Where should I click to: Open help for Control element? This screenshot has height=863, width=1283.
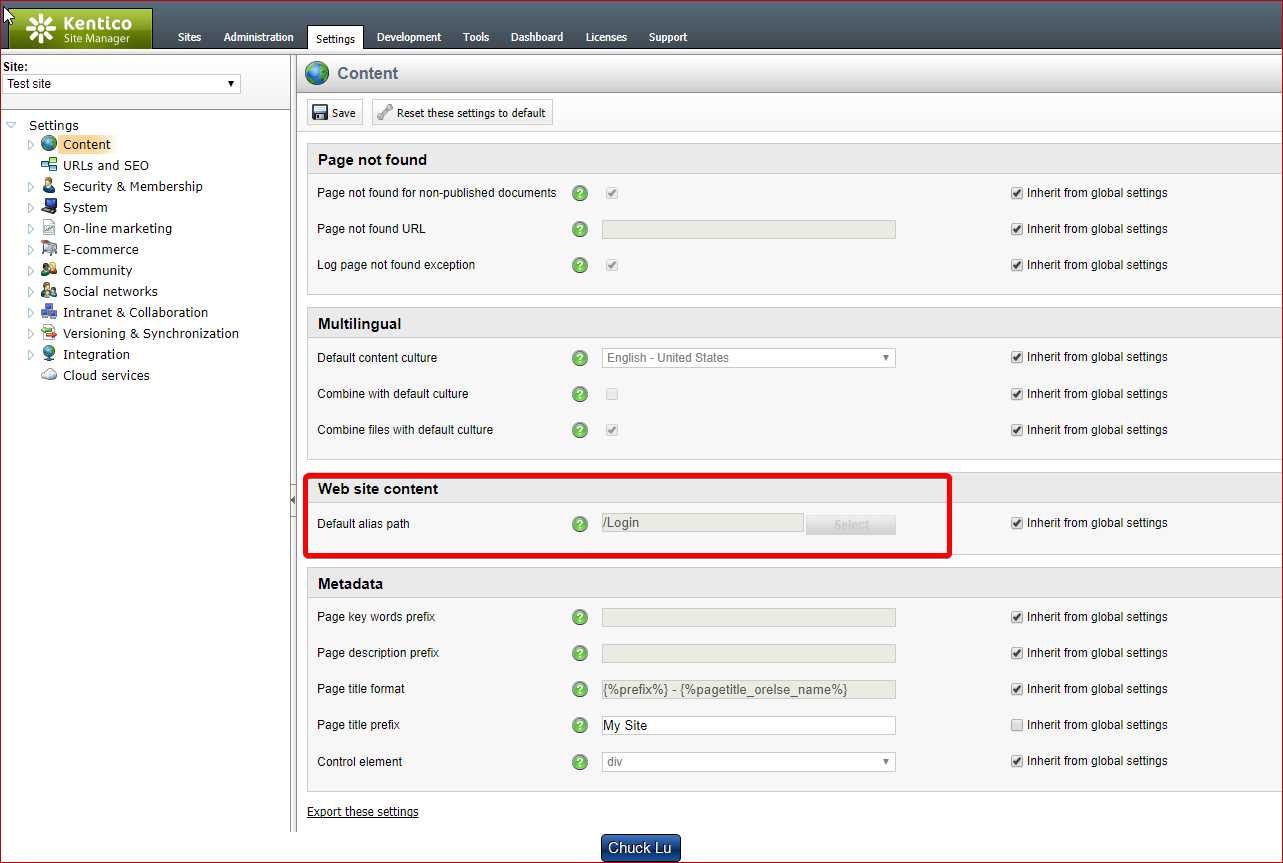point(580,762)
